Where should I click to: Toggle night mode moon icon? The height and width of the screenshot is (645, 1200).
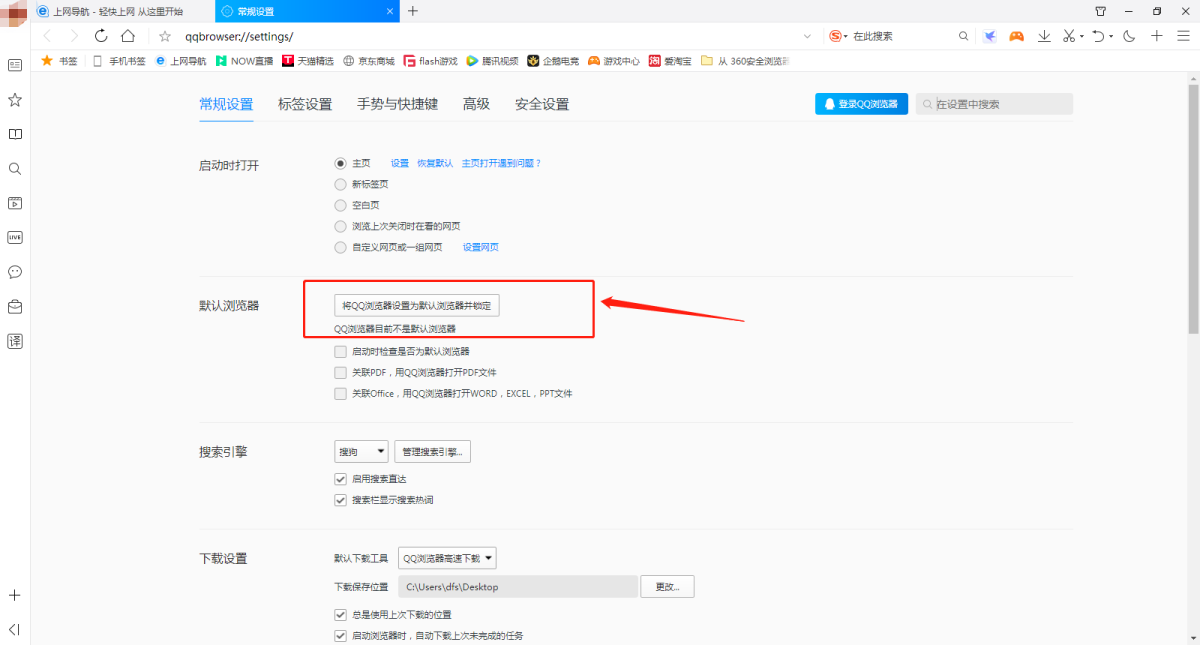(1129, 36)
